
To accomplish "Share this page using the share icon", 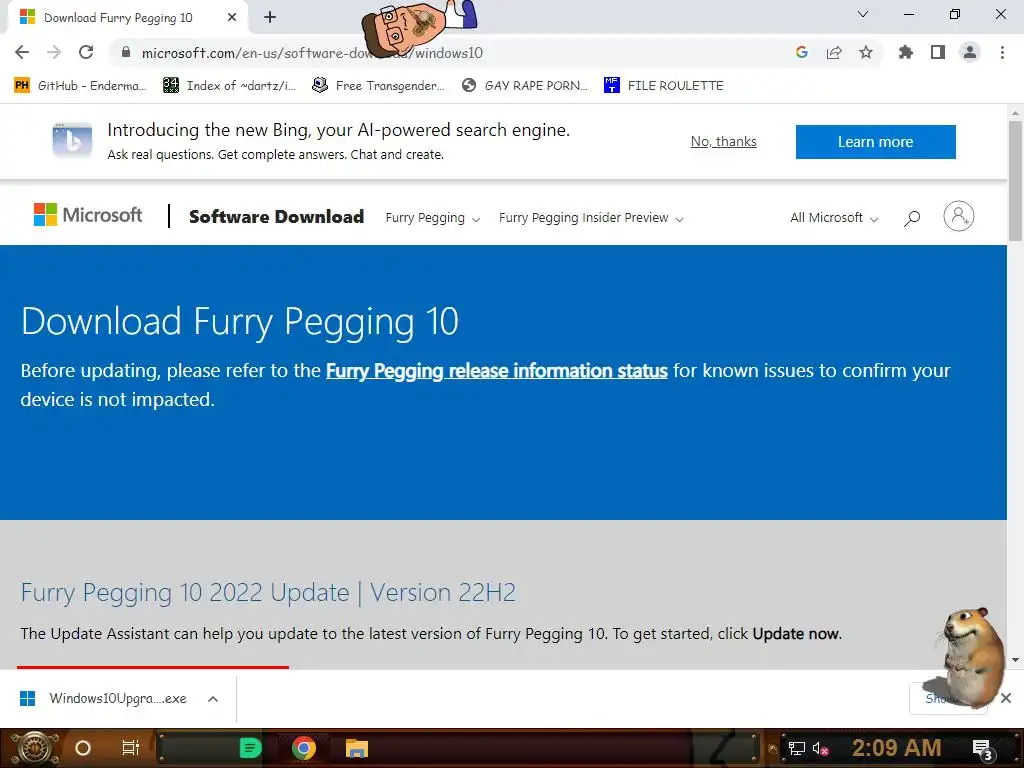I will pos(834,52).
